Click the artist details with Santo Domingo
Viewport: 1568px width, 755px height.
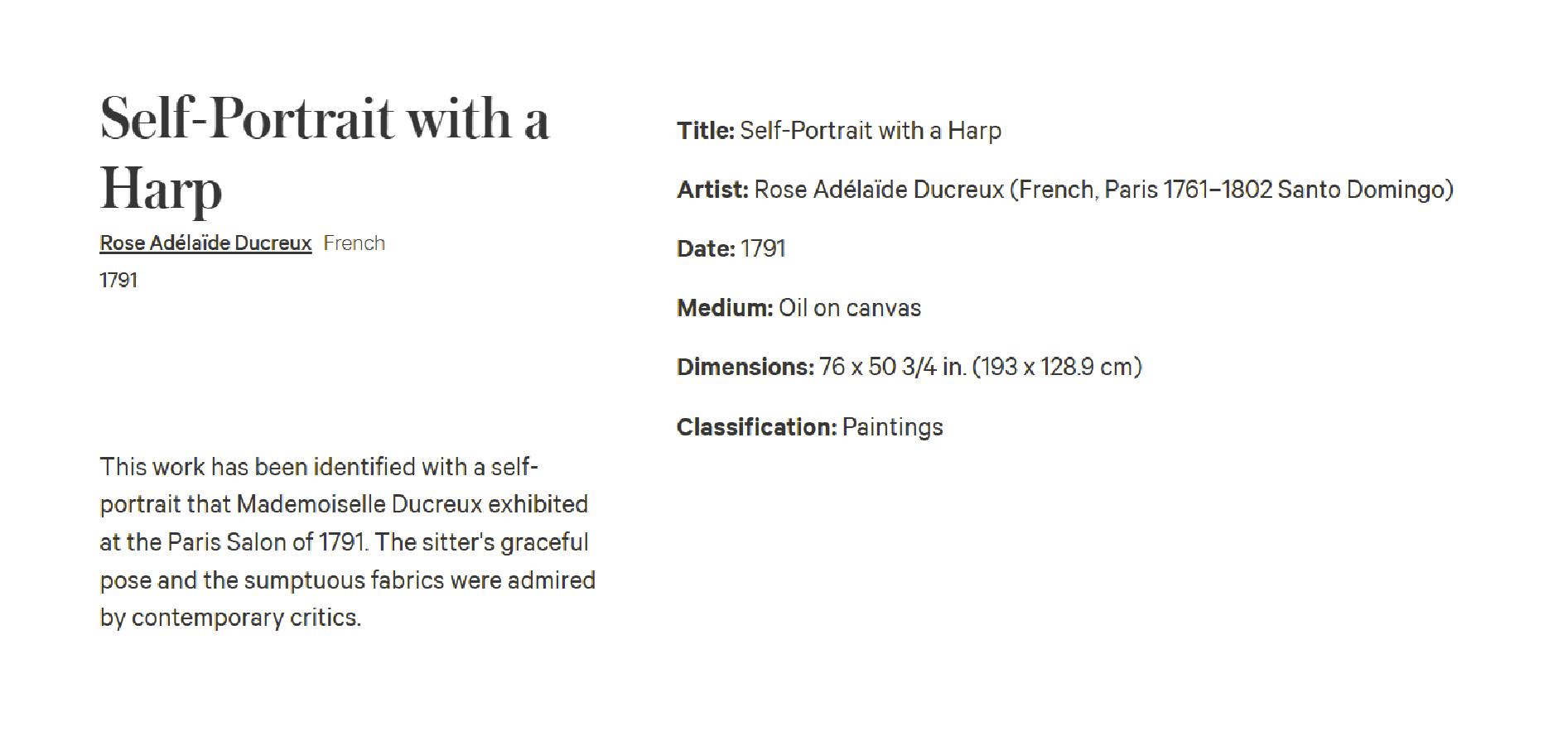click(1104, 190)
